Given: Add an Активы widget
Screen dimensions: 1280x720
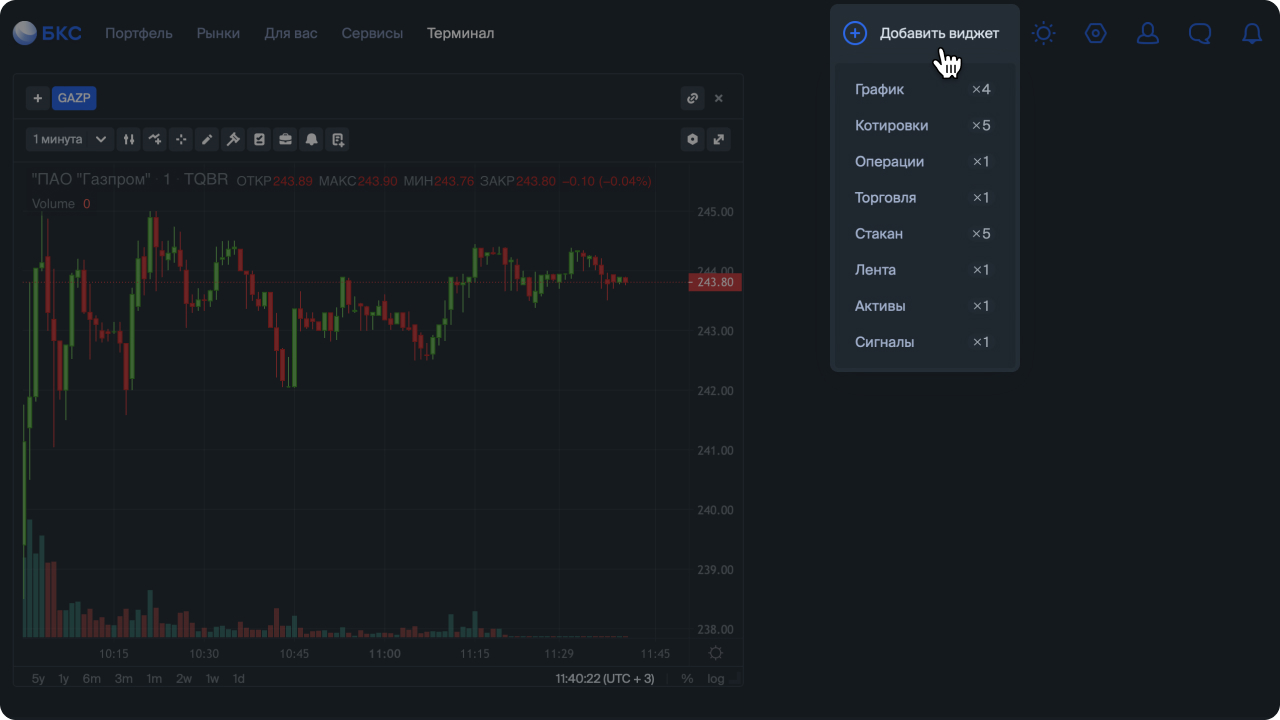Looking at the screenshot, I should click(x=924, y=305).
